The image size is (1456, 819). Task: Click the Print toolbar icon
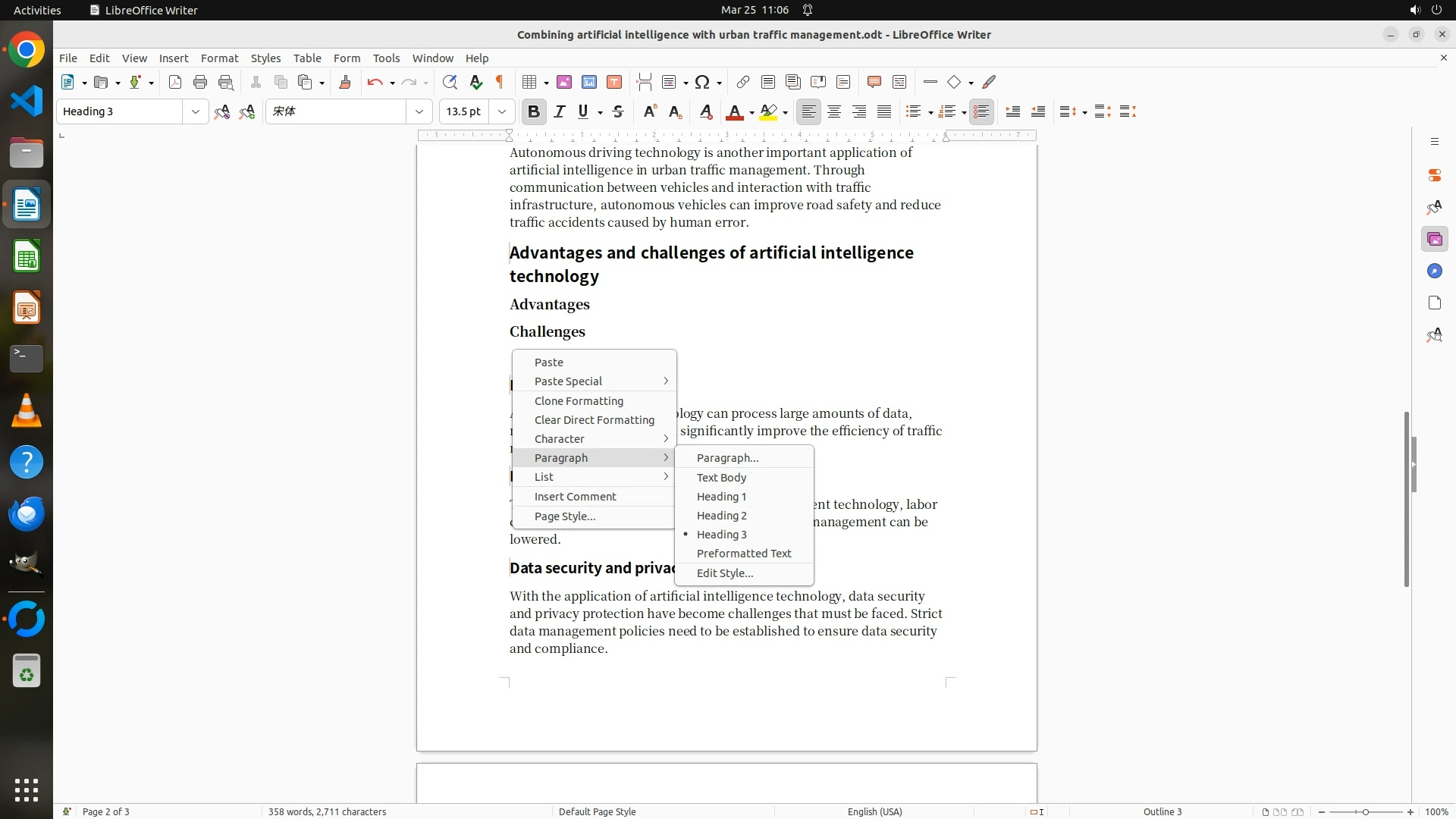pos(200,82)
